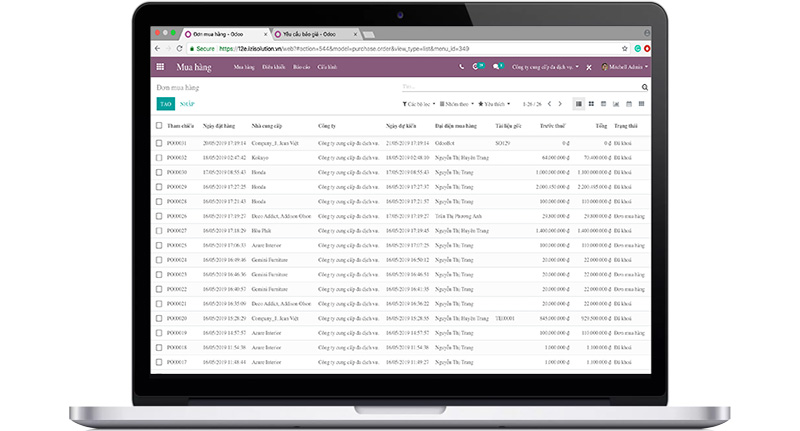Select the checkbox for order PO00017

click(x=159, y=362)
